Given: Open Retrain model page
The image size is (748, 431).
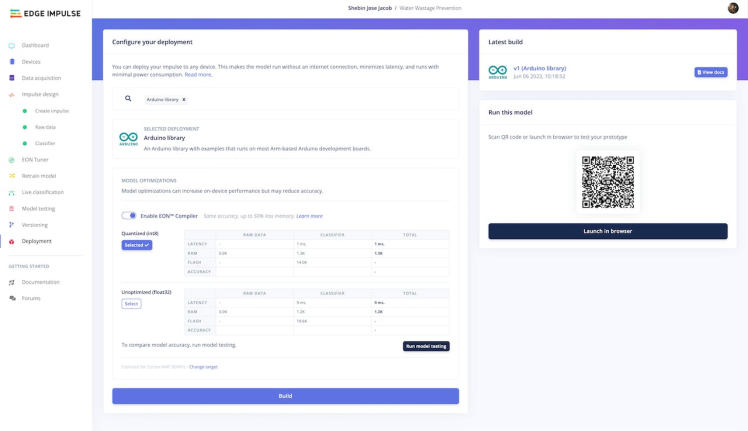Looking at the screenshot, I should coord(39,176).
